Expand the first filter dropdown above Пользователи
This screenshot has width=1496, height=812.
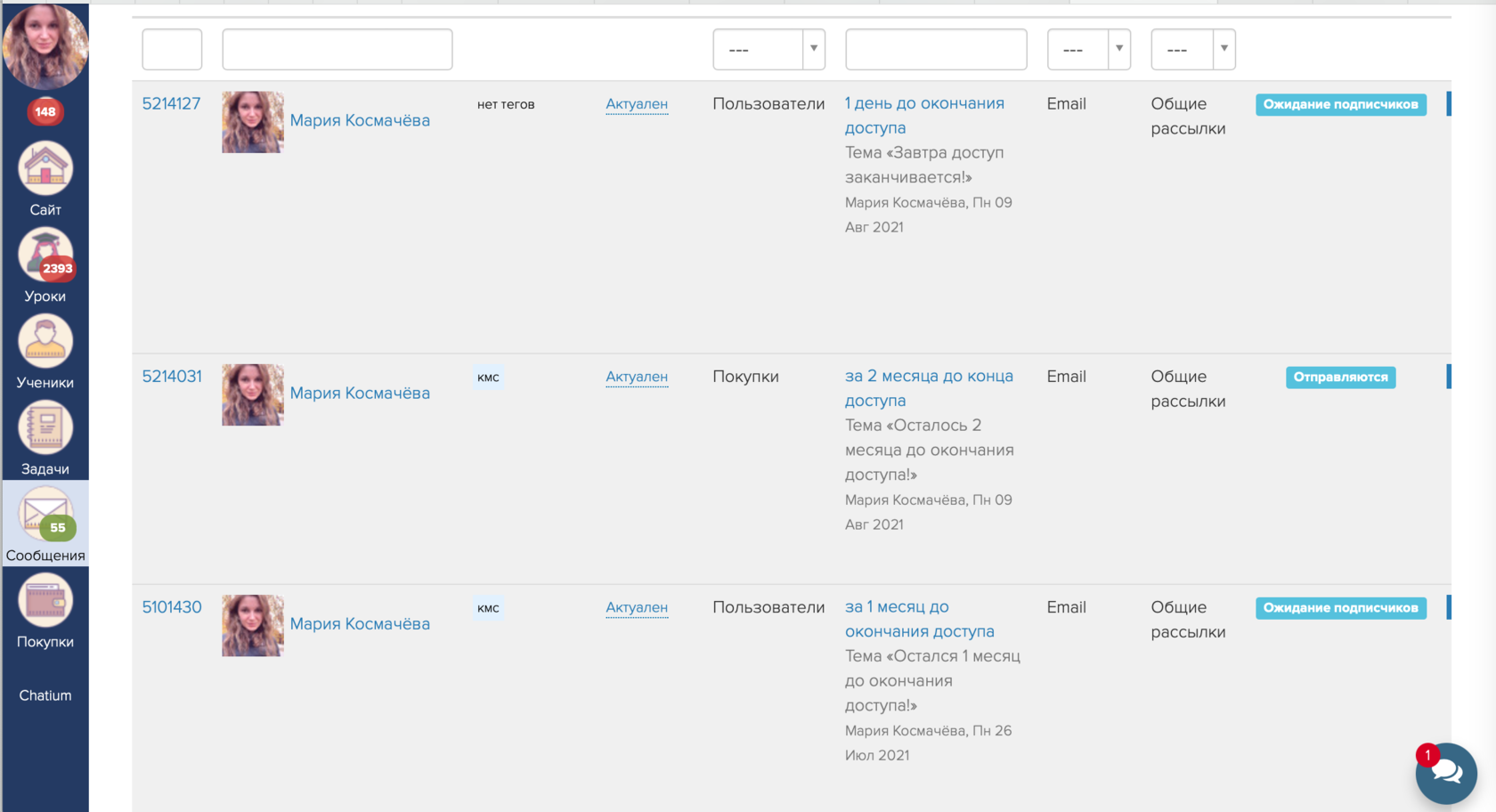[768, 50]
